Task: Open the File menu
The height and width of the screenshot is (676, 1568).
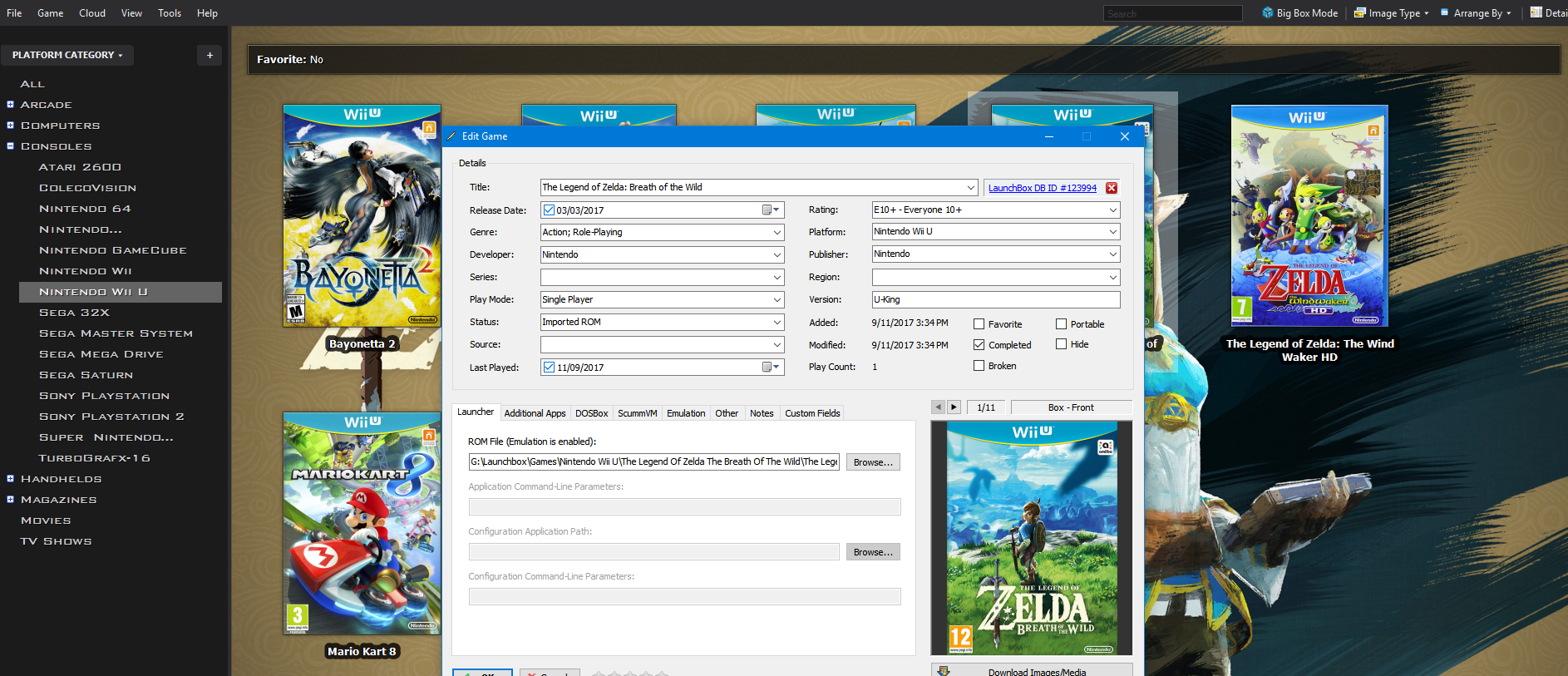Action: (x=14, y=13)
